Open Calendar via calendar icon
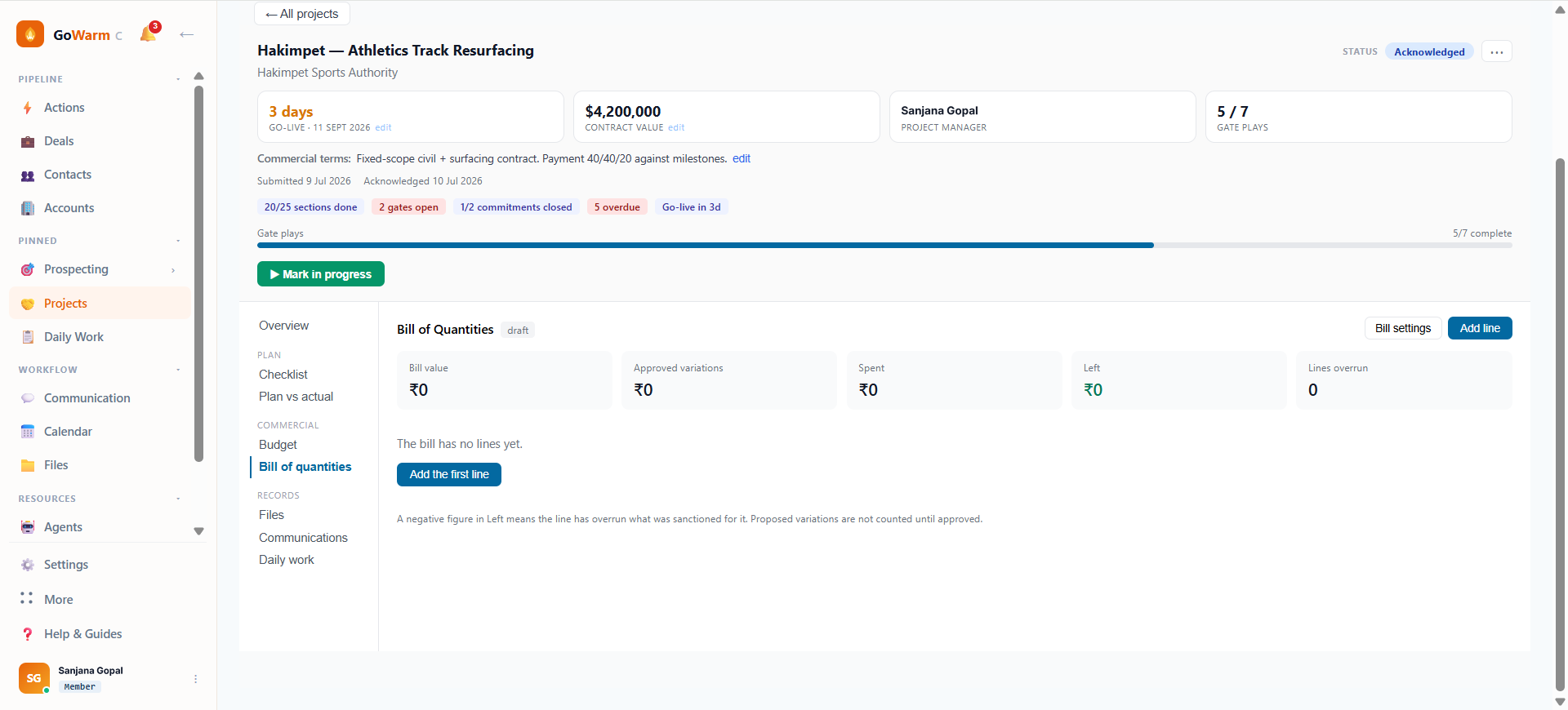The height and width of the screenshot is (710, 1568). click(28, 432)
